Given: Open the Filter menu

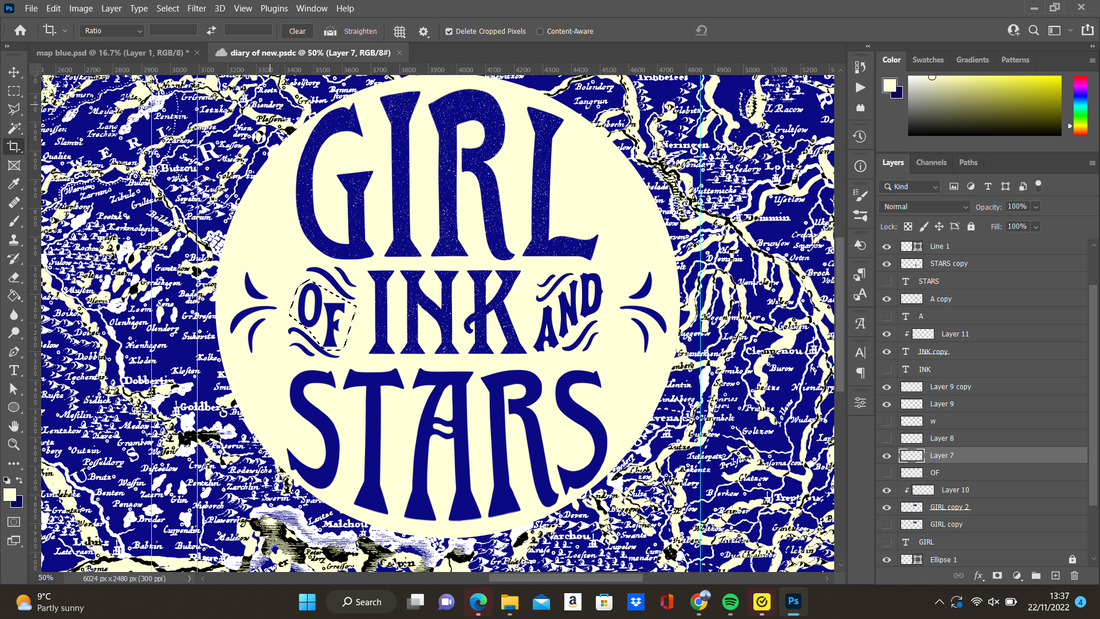Looking at the screenshot, I should tap(196, 8).
